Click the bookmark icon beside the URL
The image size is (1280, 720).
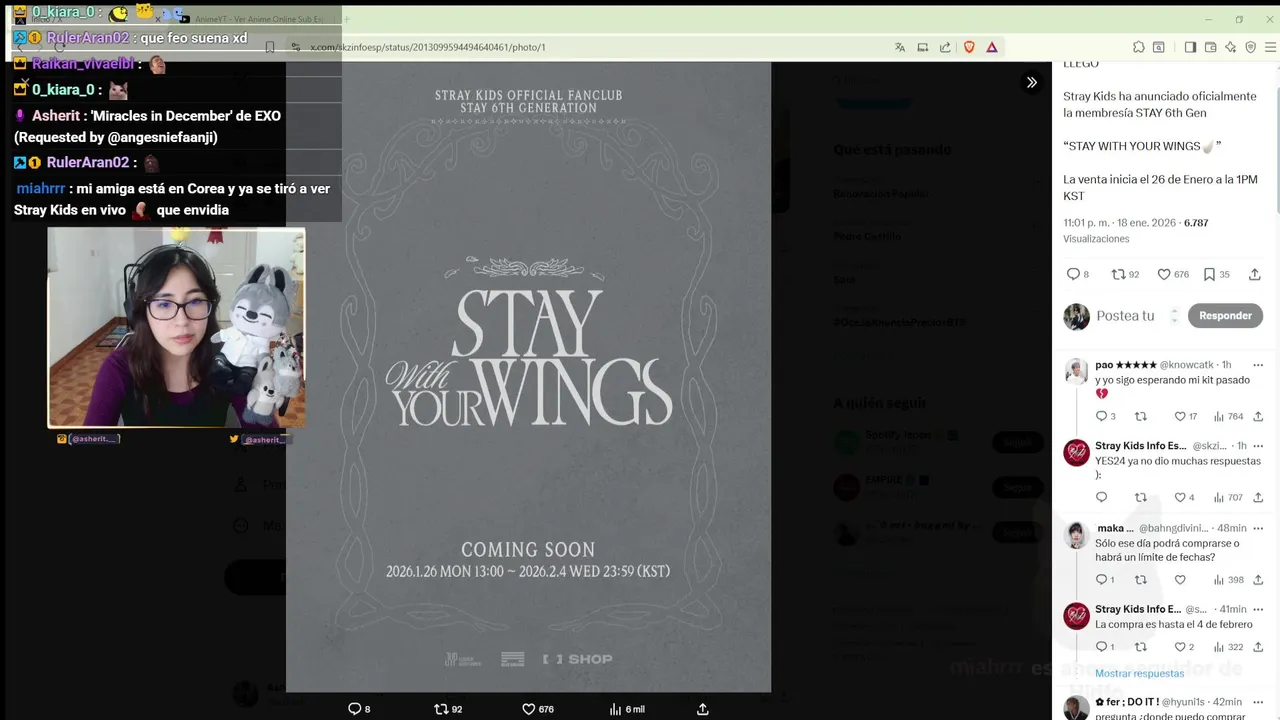[270, 47]
